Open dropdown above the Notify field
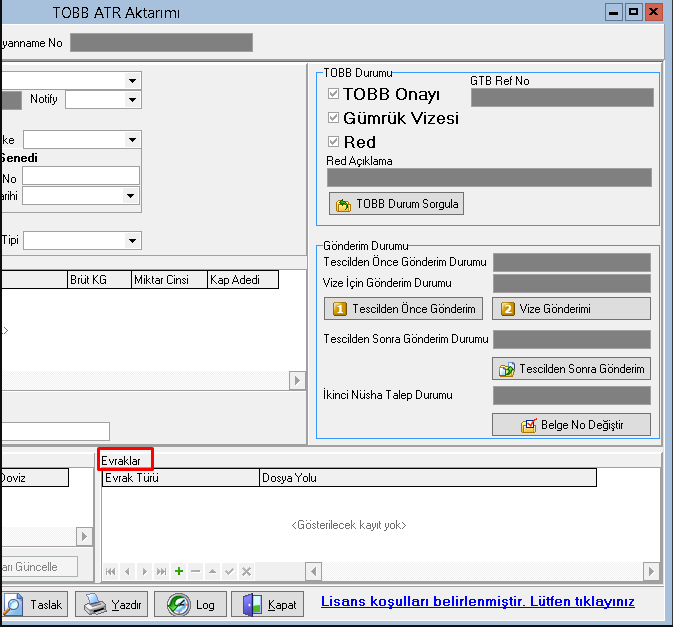 coord(132,81)
